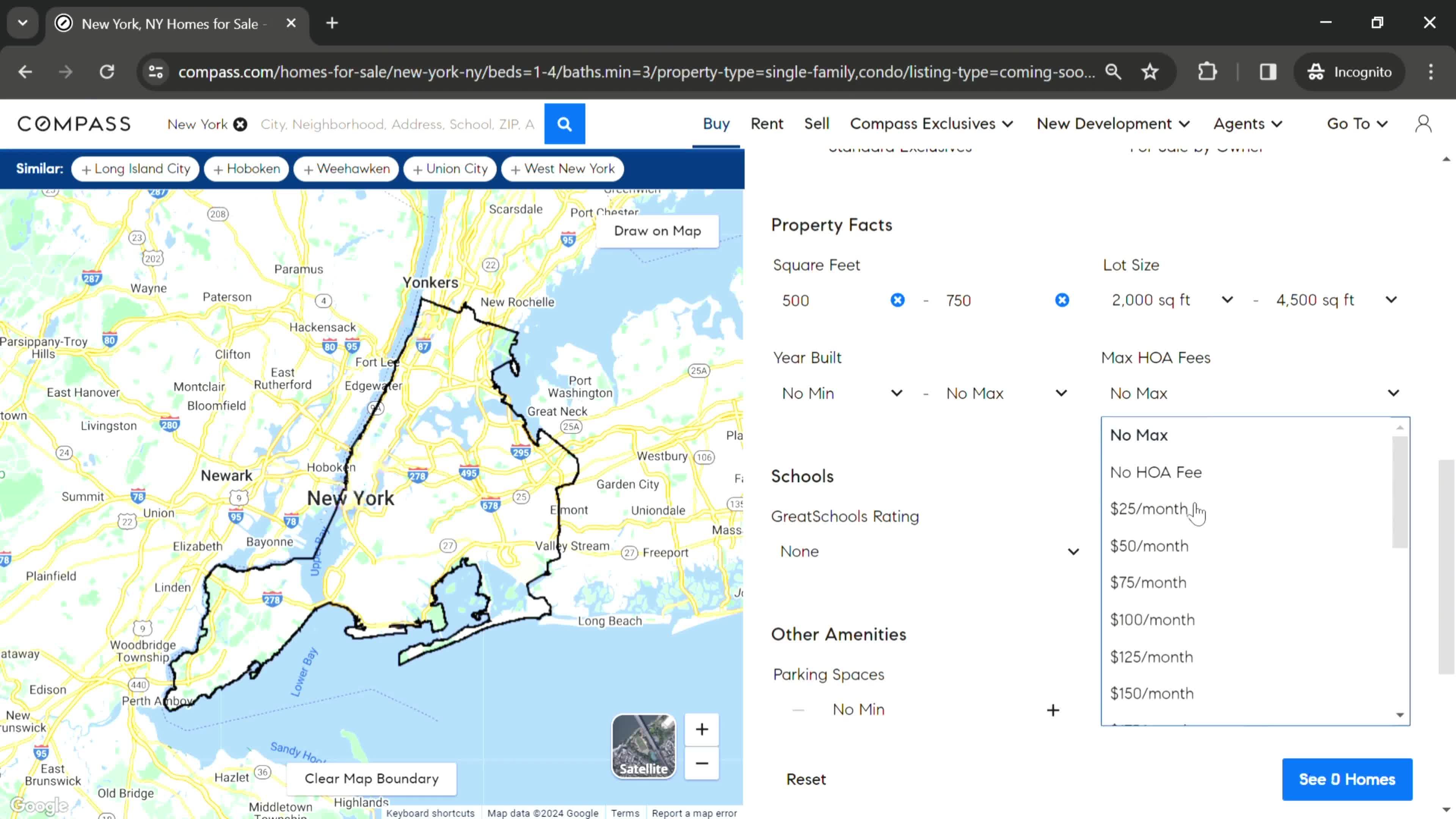Screen dimensions: 1456x819
Task: View site information icon in address bar
Action: coord(156,72)
